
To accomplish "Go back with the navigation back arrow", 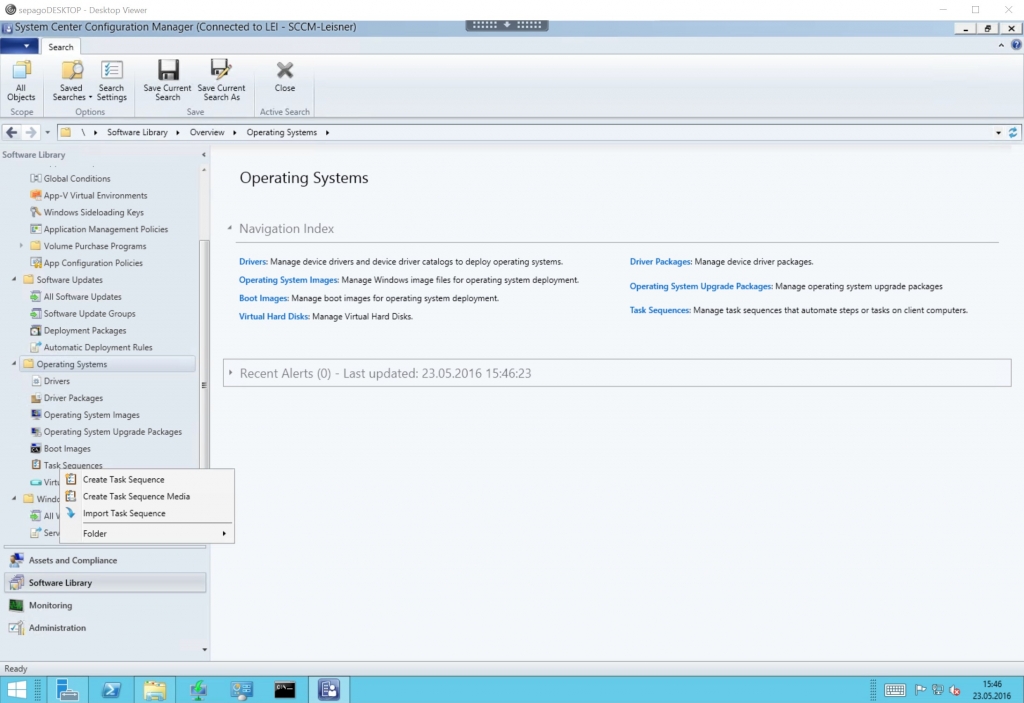I will (12, 132).
